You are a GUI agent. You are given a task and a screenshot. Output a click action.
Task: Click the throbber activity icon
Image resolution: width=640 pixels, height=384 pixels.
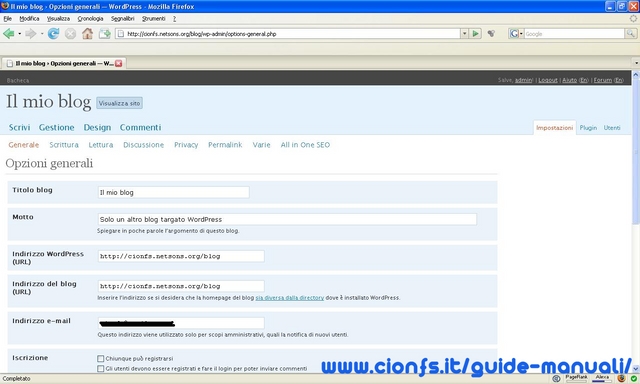[x=633, y=18]
